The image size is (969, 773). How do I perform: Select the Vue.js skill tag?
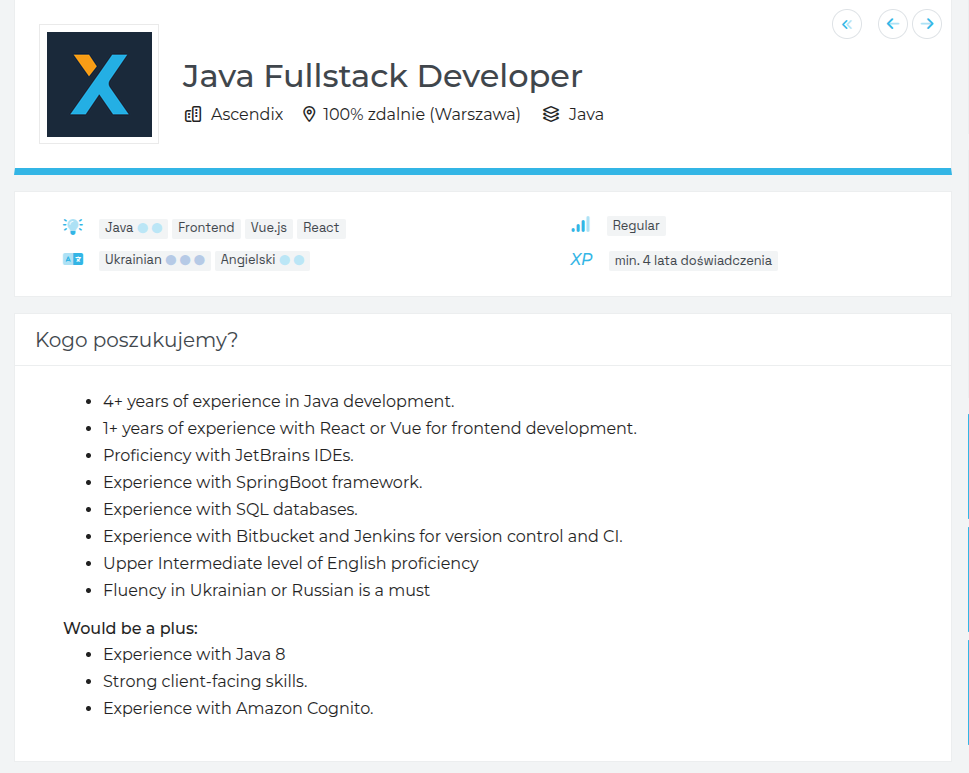coord(268,227)
